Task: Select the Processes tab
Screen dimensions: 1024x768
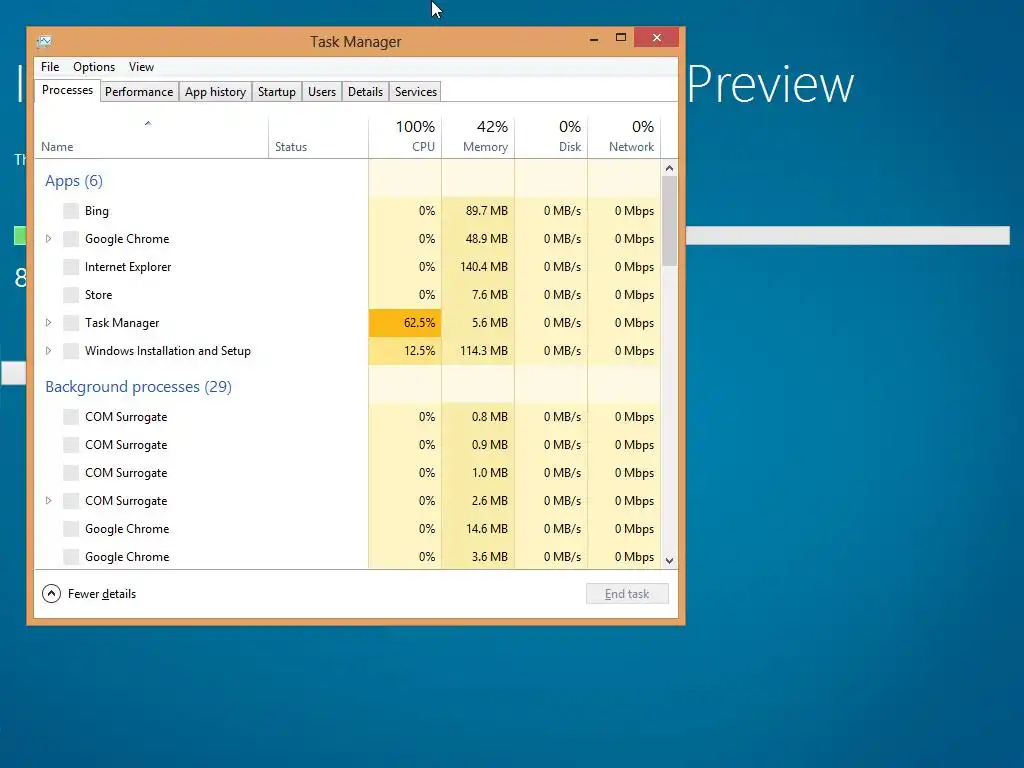Action: pyautogui.click(x=67, y=90)
